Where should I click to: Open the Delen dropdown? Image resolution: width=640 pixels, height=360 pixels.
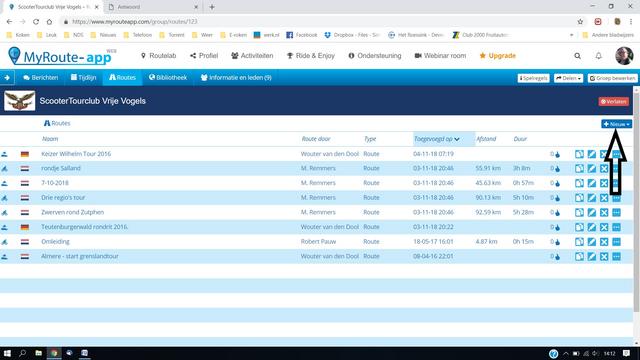[568, 78]
